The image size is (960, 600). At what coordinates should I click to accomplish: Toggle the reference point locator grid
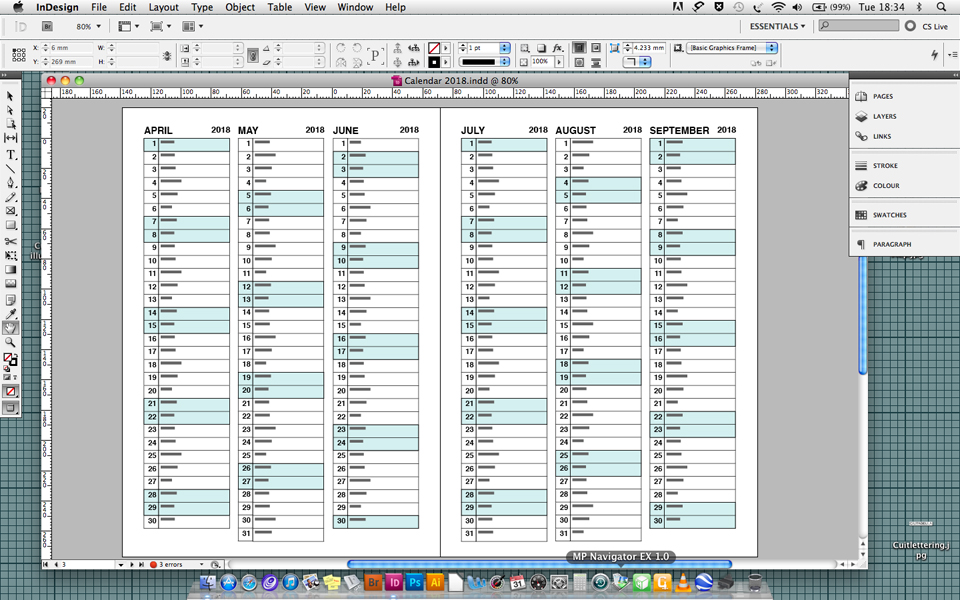click(x=19, y=55)
